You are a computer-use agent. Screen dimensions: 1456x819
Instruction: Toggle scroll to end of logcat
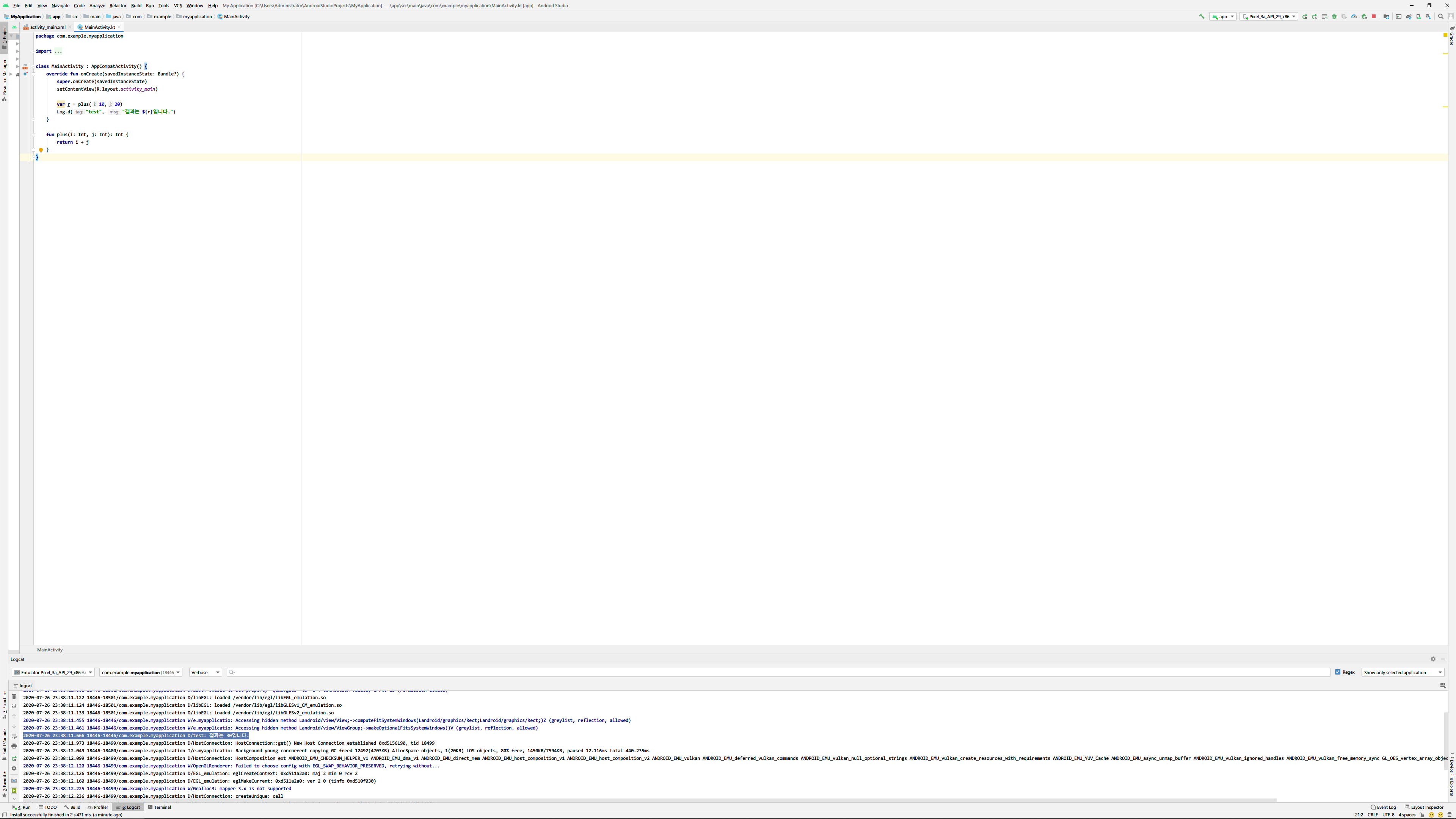[14, 706]
